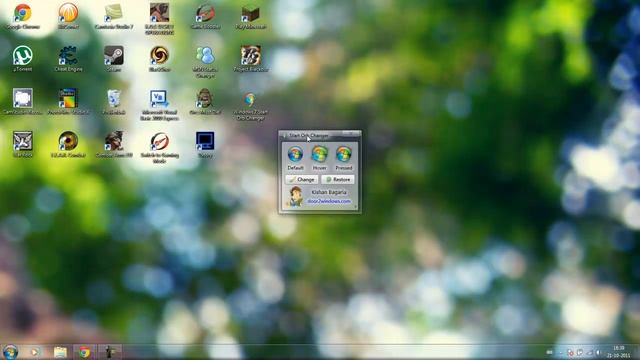This screenshot has height=360, width=640.
Task: Open Windows Explorer from the taskbar
Action: [60, 352]
